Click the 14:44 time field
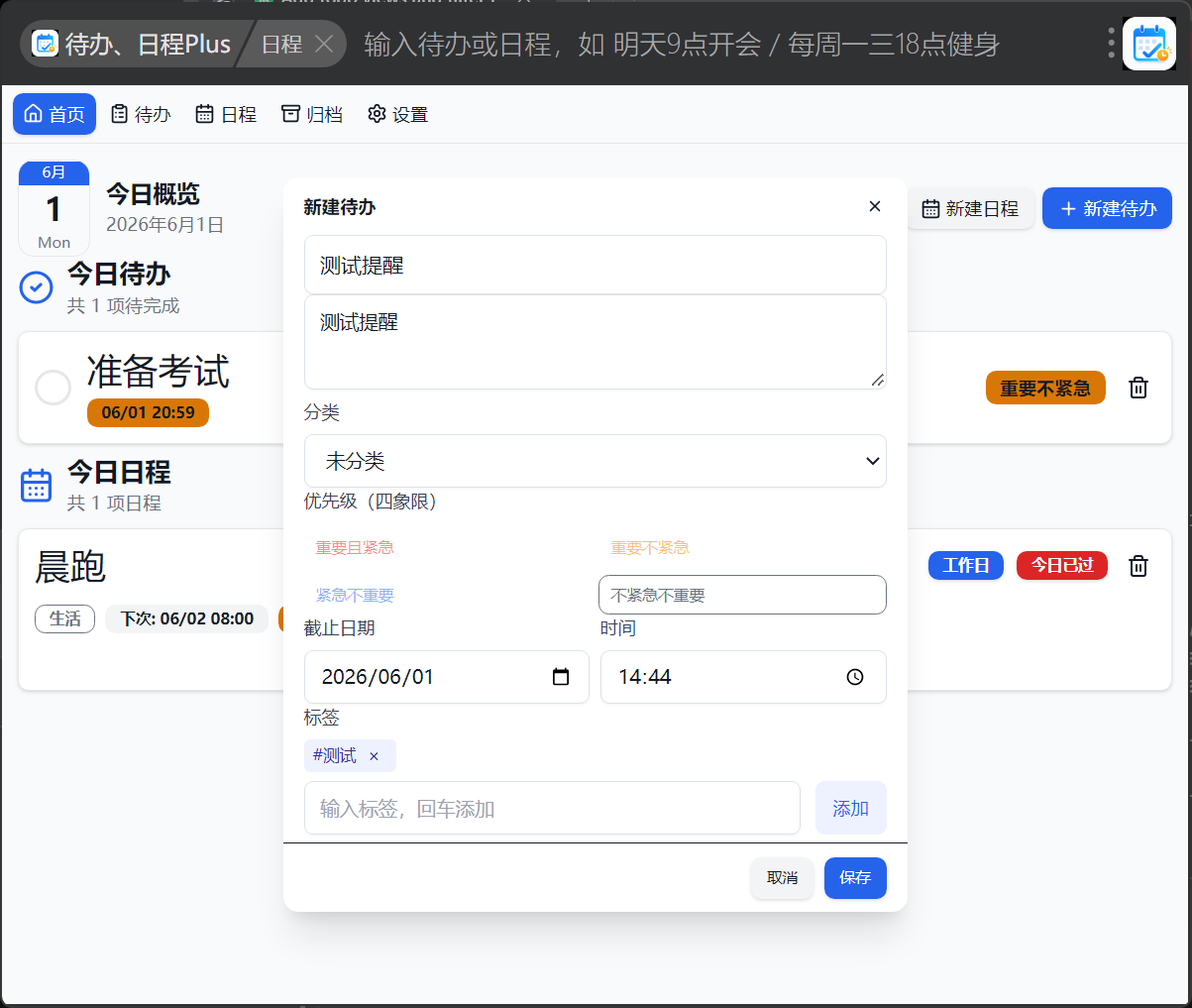Viewport: 1192px width, 1008px height. tap(743, 677)
